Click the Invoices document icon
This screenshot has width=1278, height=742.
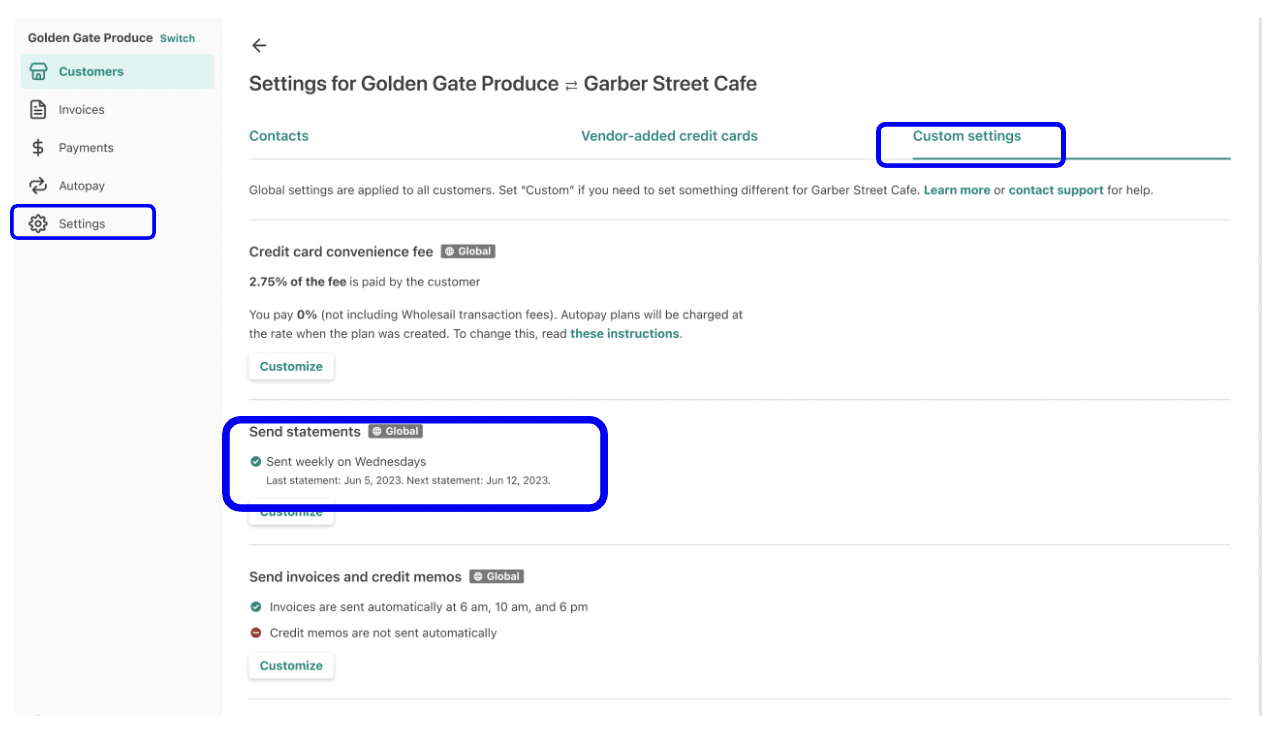[38, 110]
